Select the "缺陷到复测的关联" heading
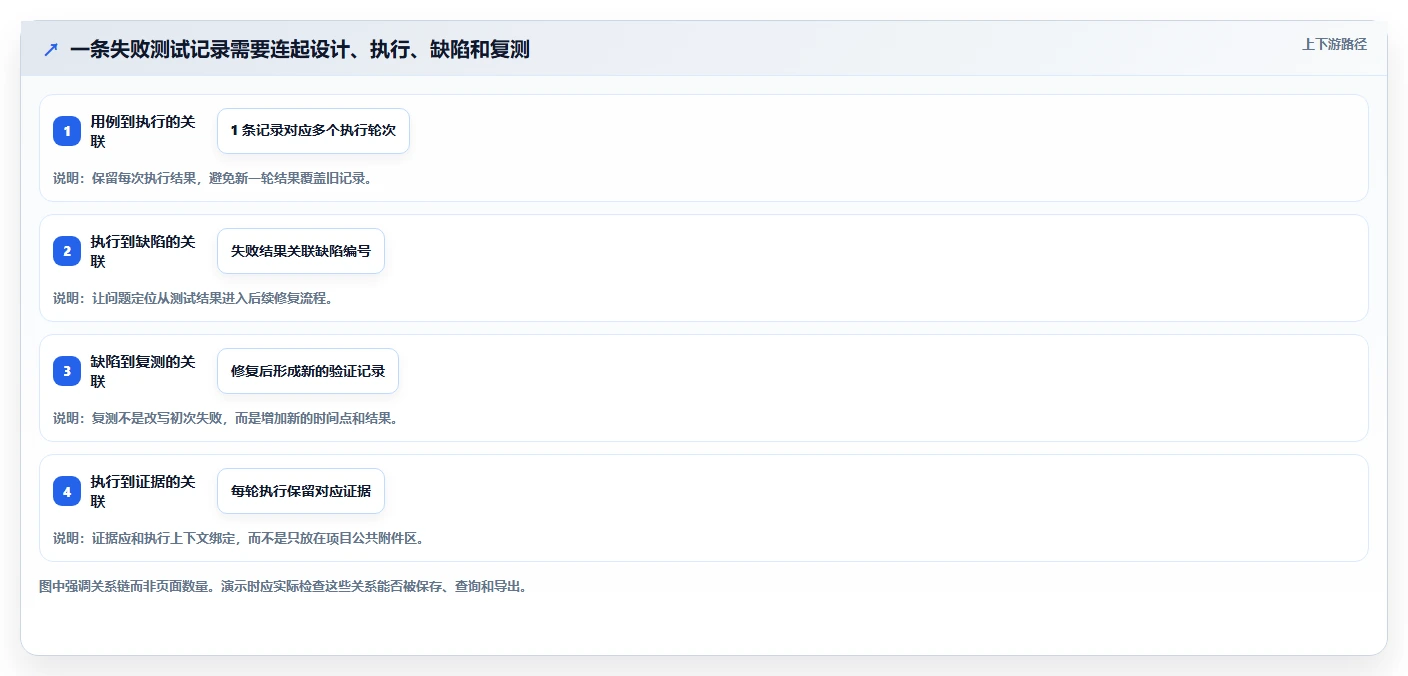Image resolution: width=1408 pixels, height=676 pixels. click(143, 371)
